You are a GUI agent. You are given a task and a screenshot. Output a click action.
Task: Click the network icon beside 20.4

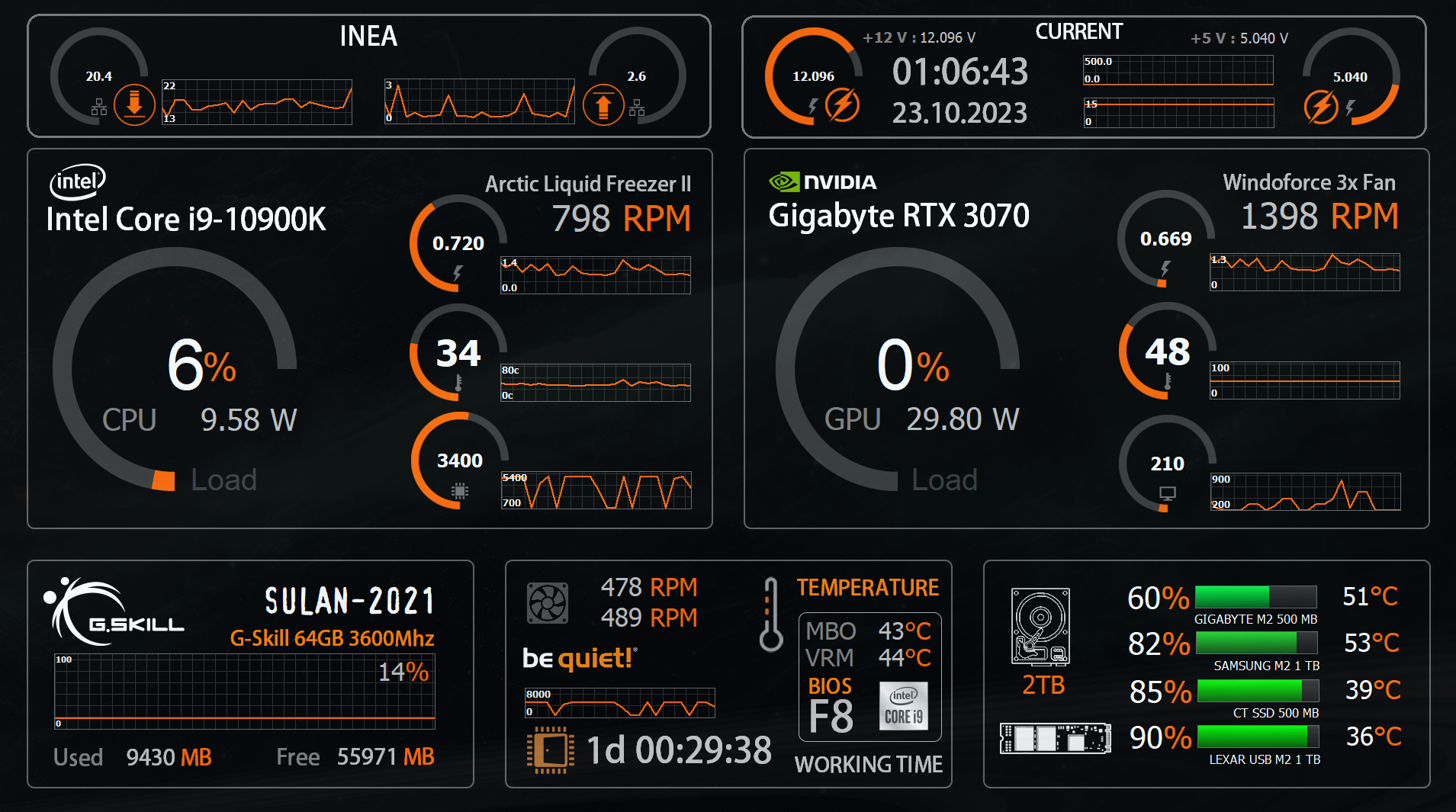tap(99, 108)
